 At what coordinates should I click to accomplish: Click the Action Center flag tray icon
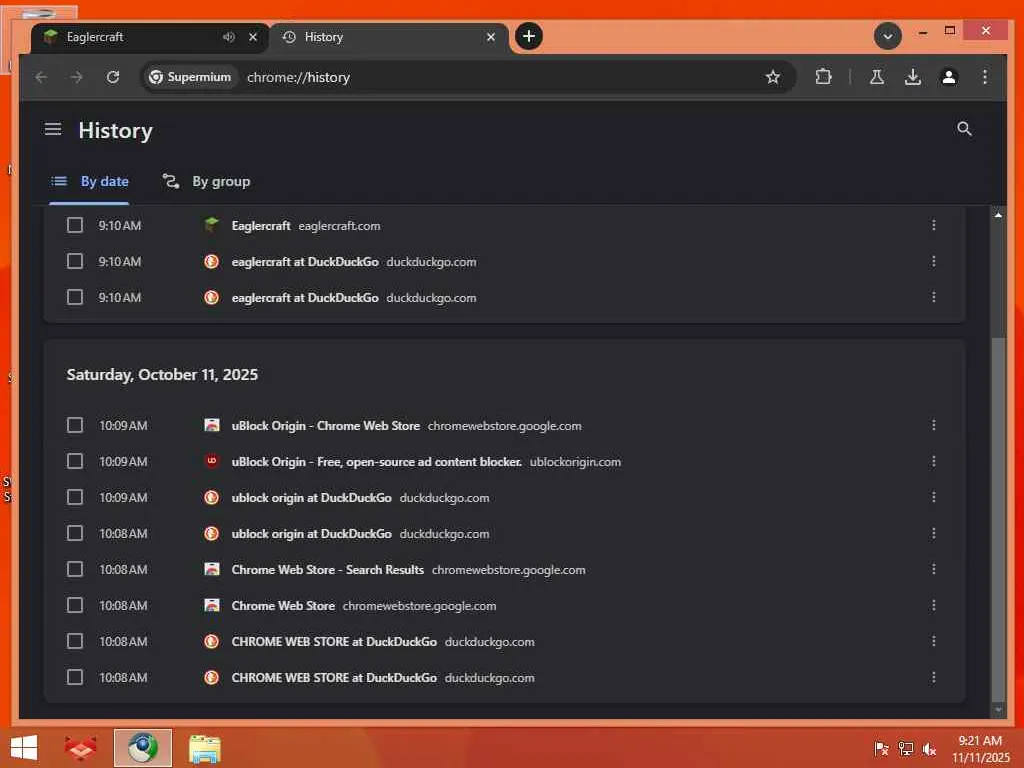point(881,749)
